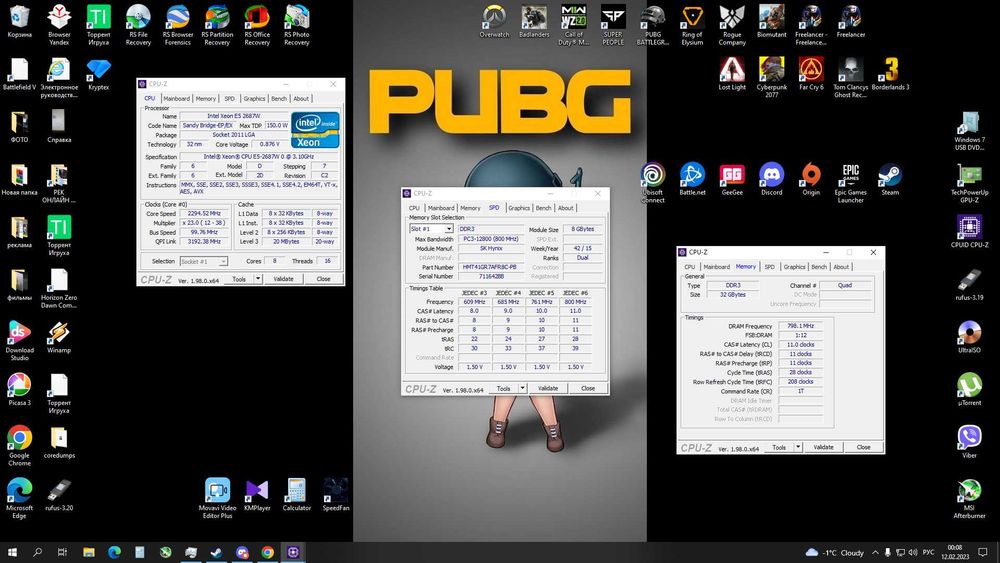This screenshot has width=1000, height=563.
Task: Open the Slot #1 dropdown in SPD window
Action: pyautogui.click(x=431, y=229)
